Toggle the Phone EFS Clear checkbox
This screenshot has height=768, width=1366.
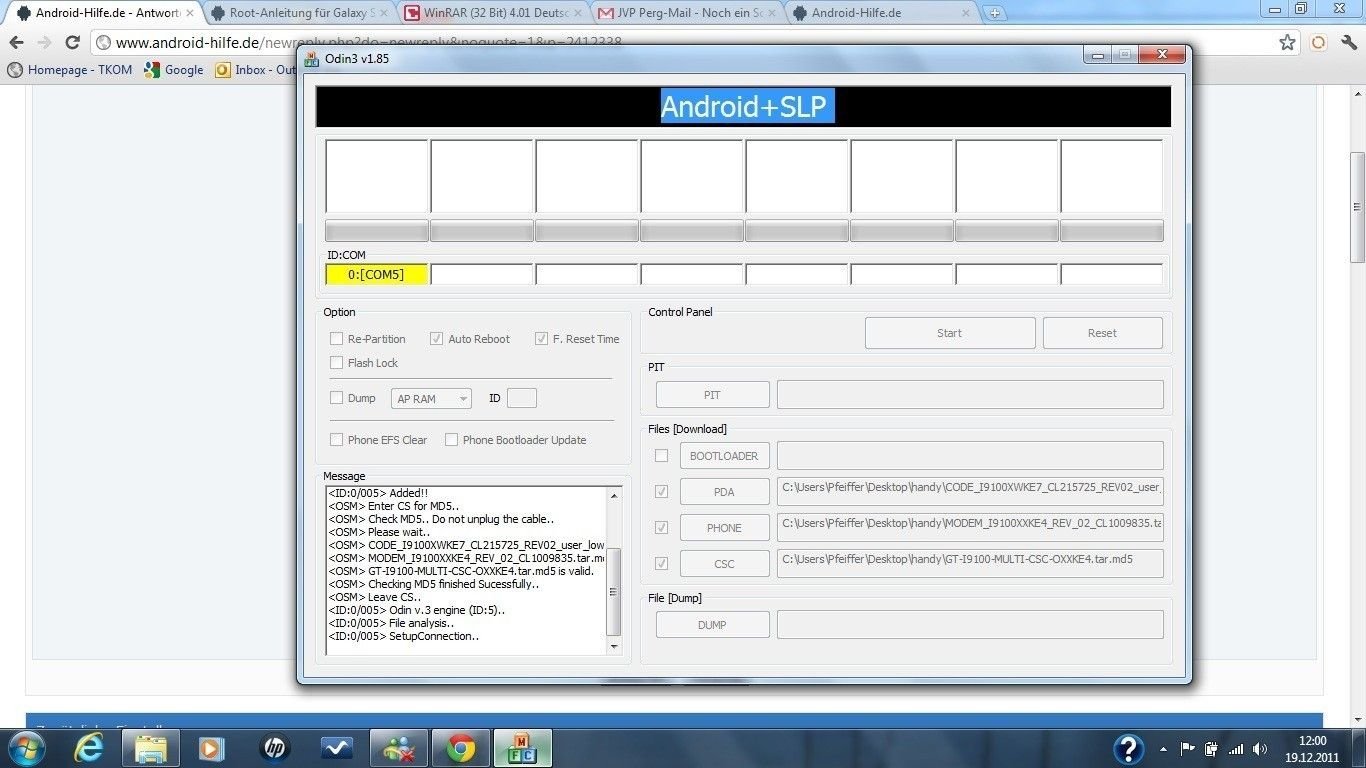pyautogui.click(x=337, y=440)
